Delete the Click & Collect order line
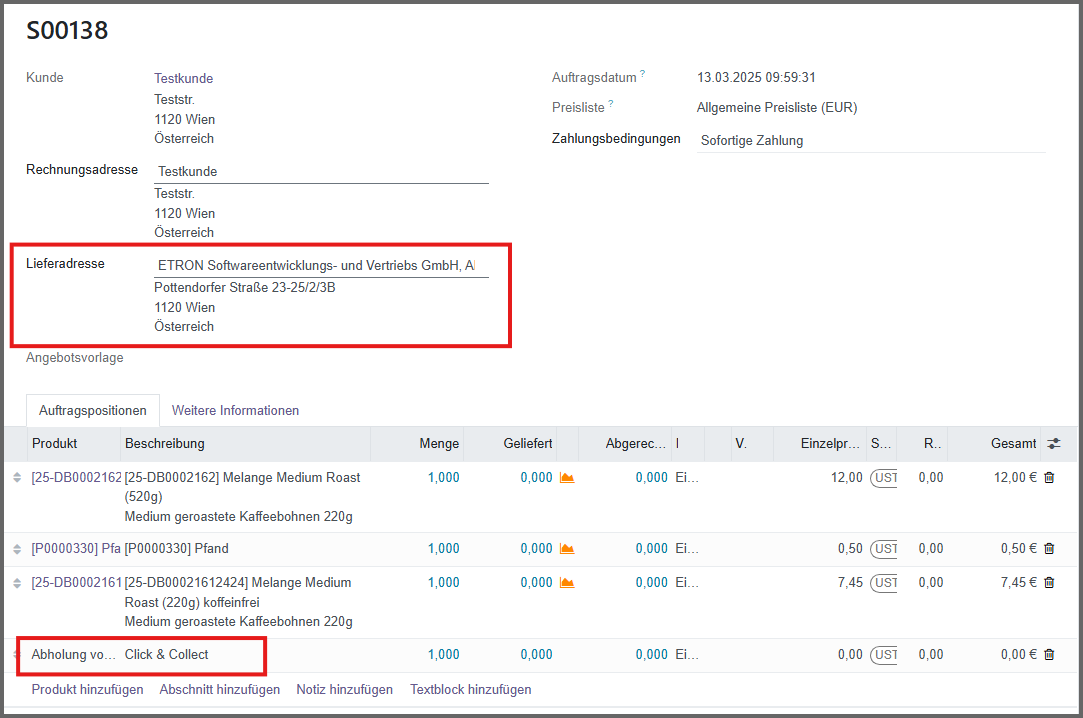Viewport: 1083px width, 718px height. coord(1049,655)
